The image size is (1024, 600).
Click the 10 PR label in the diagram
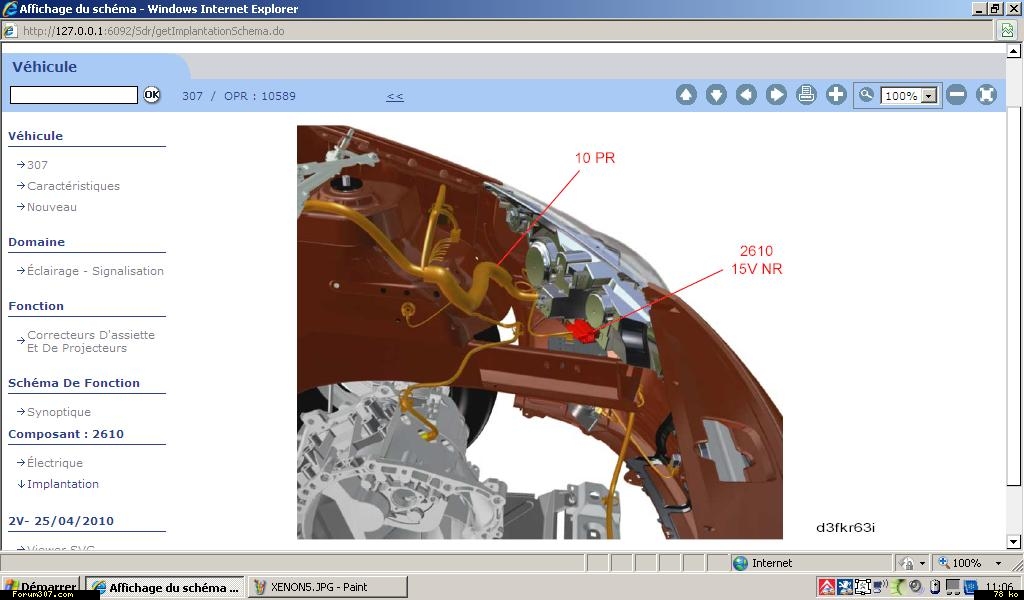pyautogui.click(x=594, y=158)
